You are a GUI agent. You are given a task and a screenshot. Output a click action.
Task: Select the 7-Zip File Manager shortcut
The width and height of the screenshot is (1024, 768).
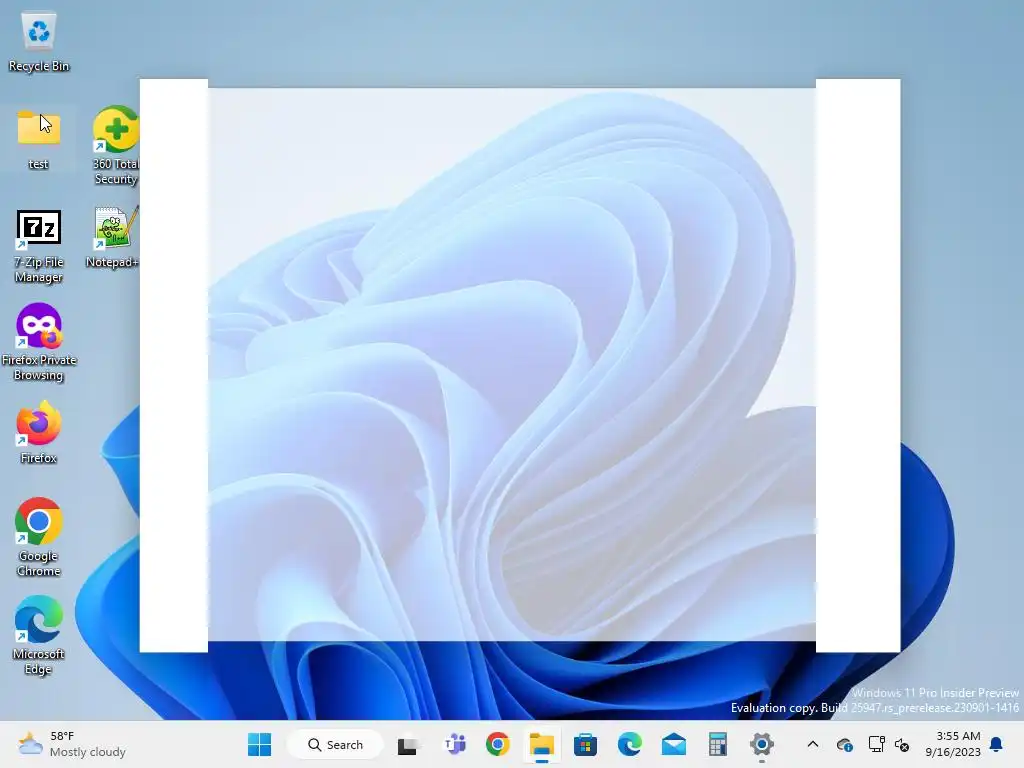[x=39, y=246]
